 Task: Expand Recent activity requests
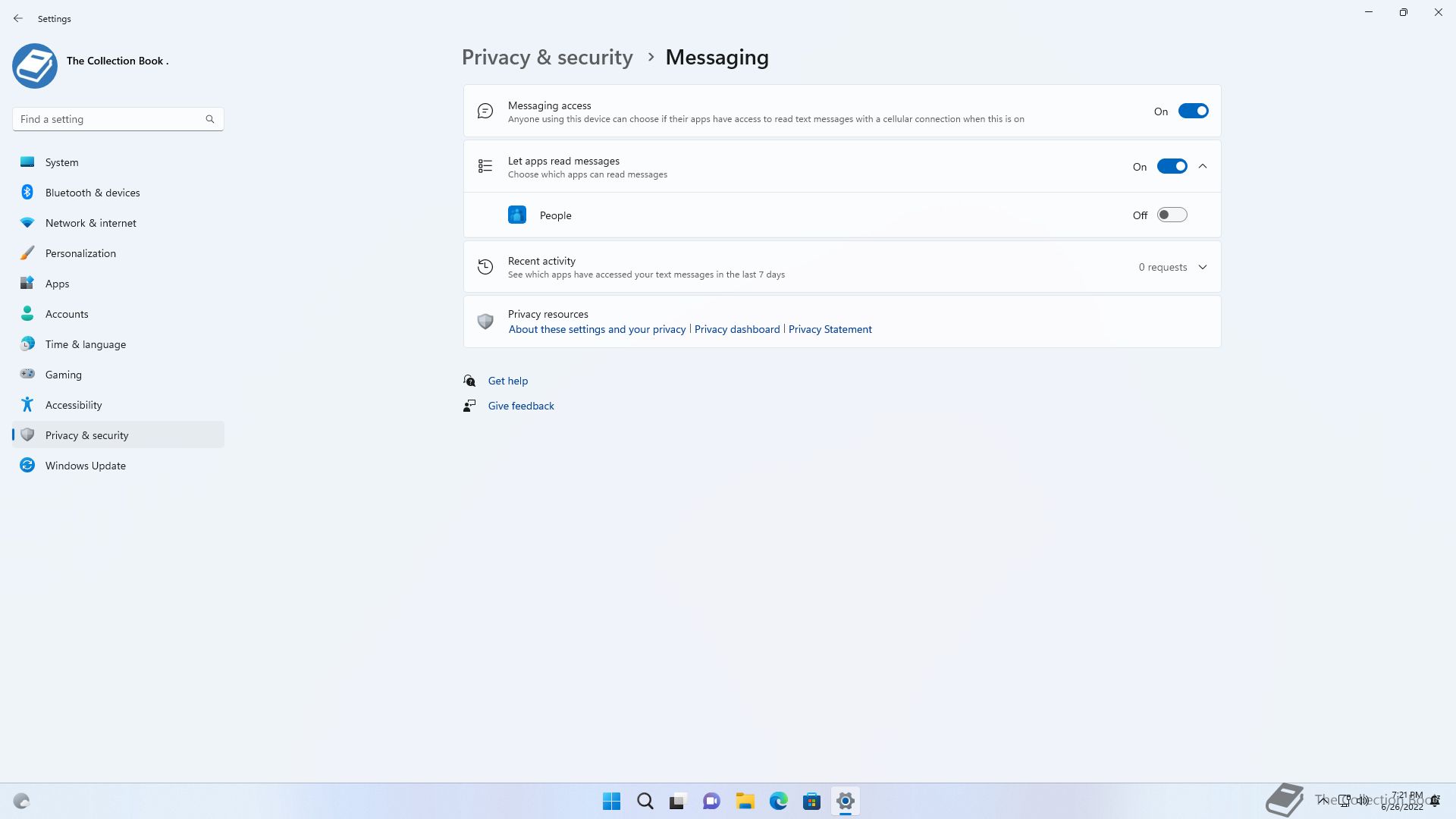click(1203, 267)
